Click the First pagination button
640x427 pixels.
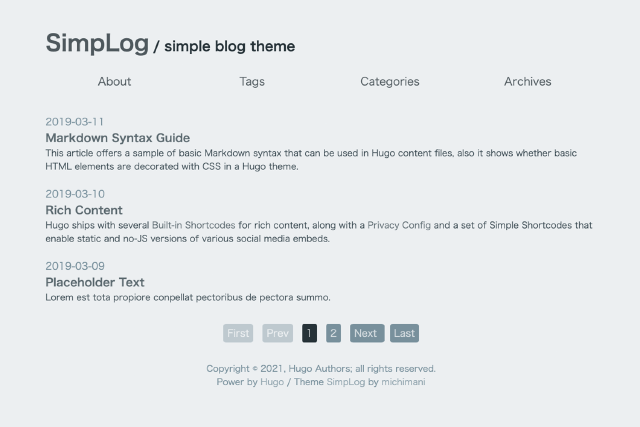238,334
